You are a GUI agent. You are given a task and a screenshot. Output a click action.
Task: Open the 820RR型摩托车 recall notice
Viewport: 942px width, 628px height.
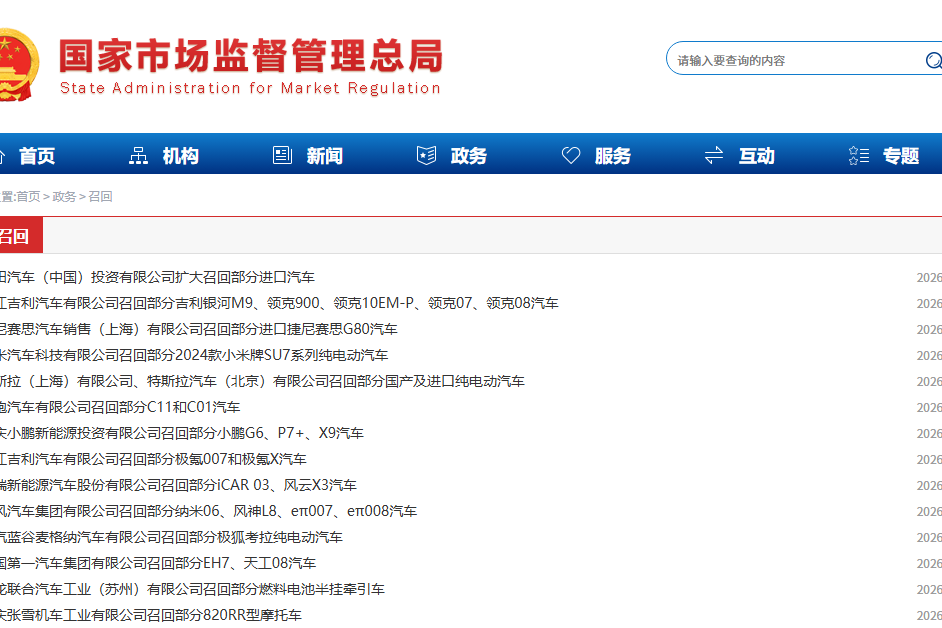coord(151,615)
